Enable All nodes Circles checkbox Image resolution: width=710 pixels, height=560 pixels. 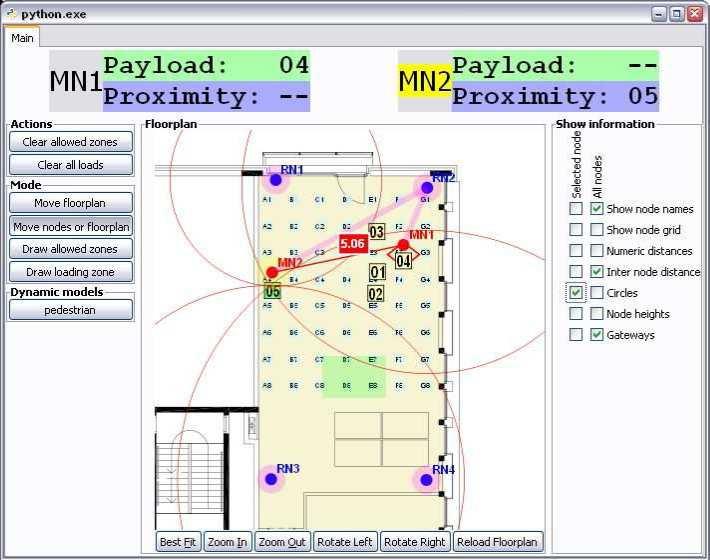click(597, 292)
